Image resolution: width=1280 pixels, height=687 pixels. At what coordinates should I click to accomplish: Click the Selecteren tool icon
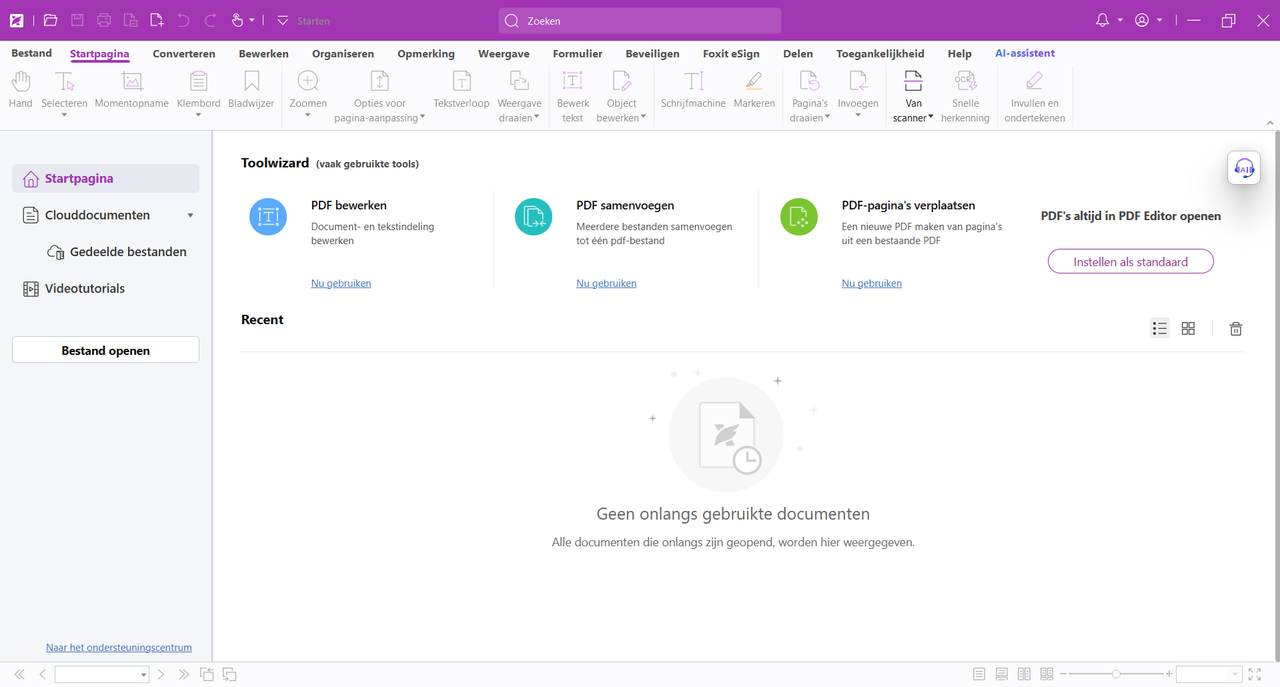(64, 82)
